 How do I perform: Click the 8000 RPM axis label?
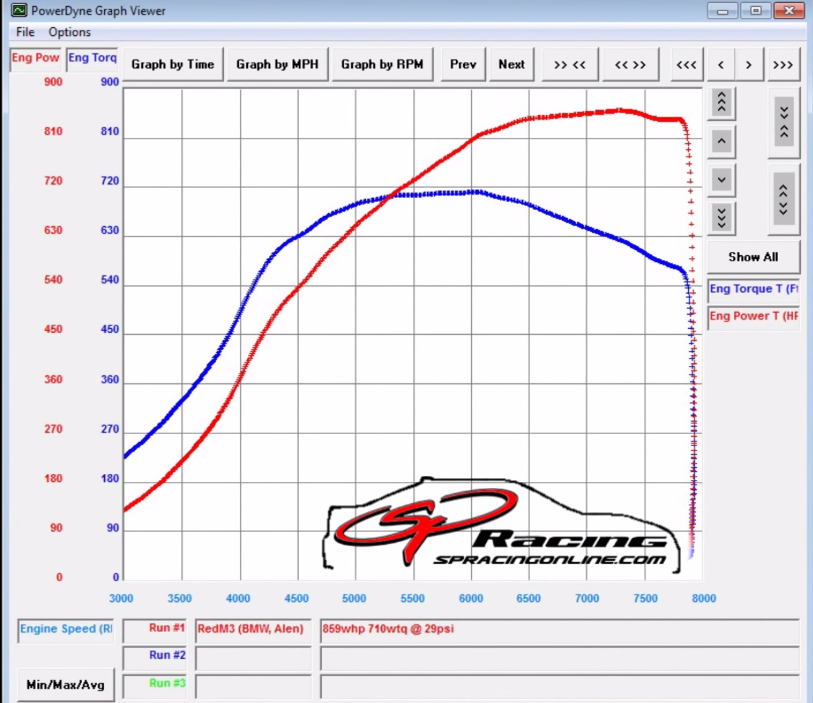(x=704, y=598)
